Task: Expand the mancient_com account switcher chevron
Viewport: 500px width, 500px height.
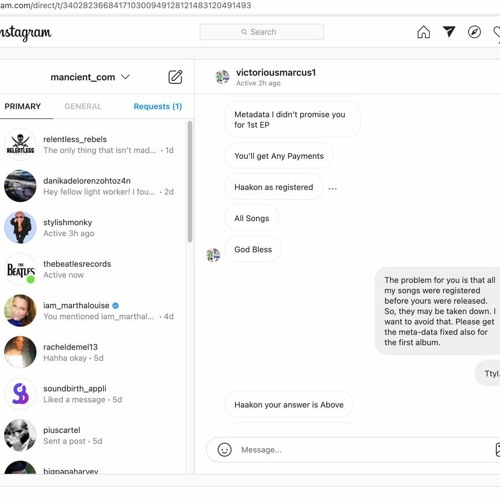Action: click(x=125, y=77)
